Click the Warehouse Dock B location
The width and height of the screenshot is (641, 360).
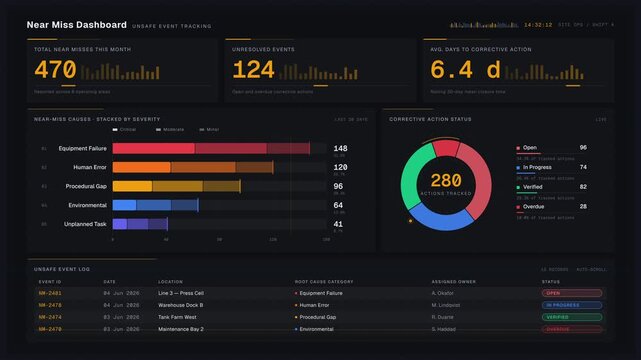point(181,305)
